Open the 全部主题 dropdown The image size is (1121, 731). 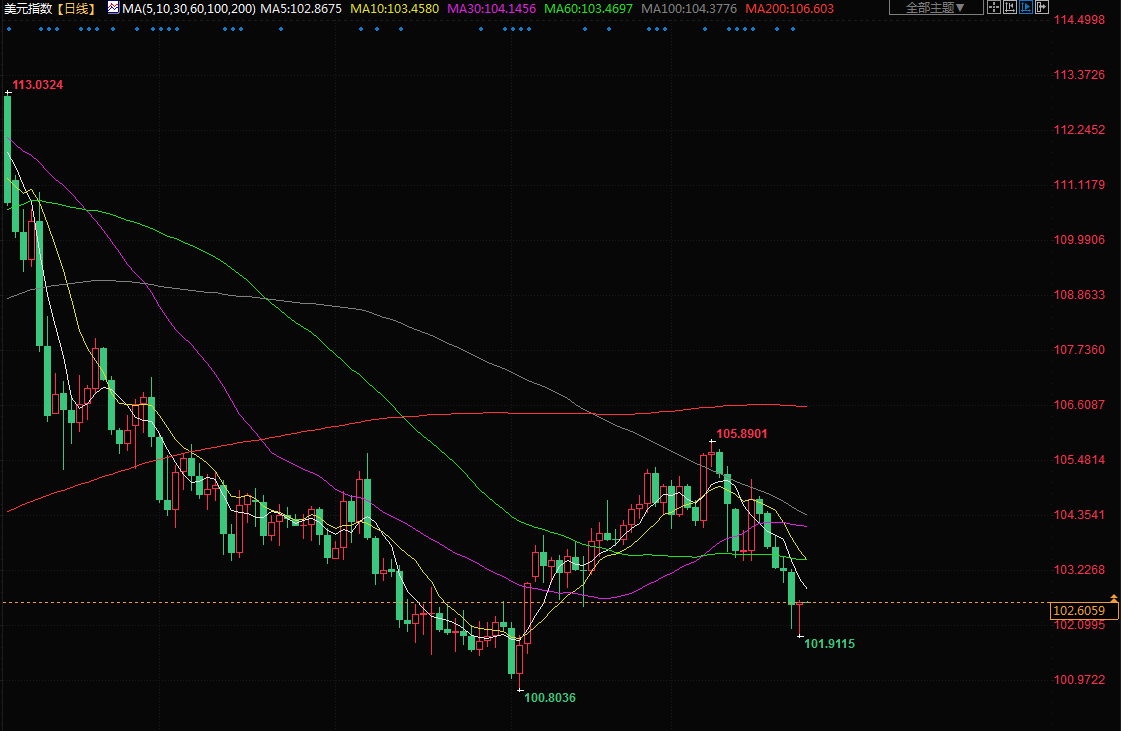coord(929,8)
